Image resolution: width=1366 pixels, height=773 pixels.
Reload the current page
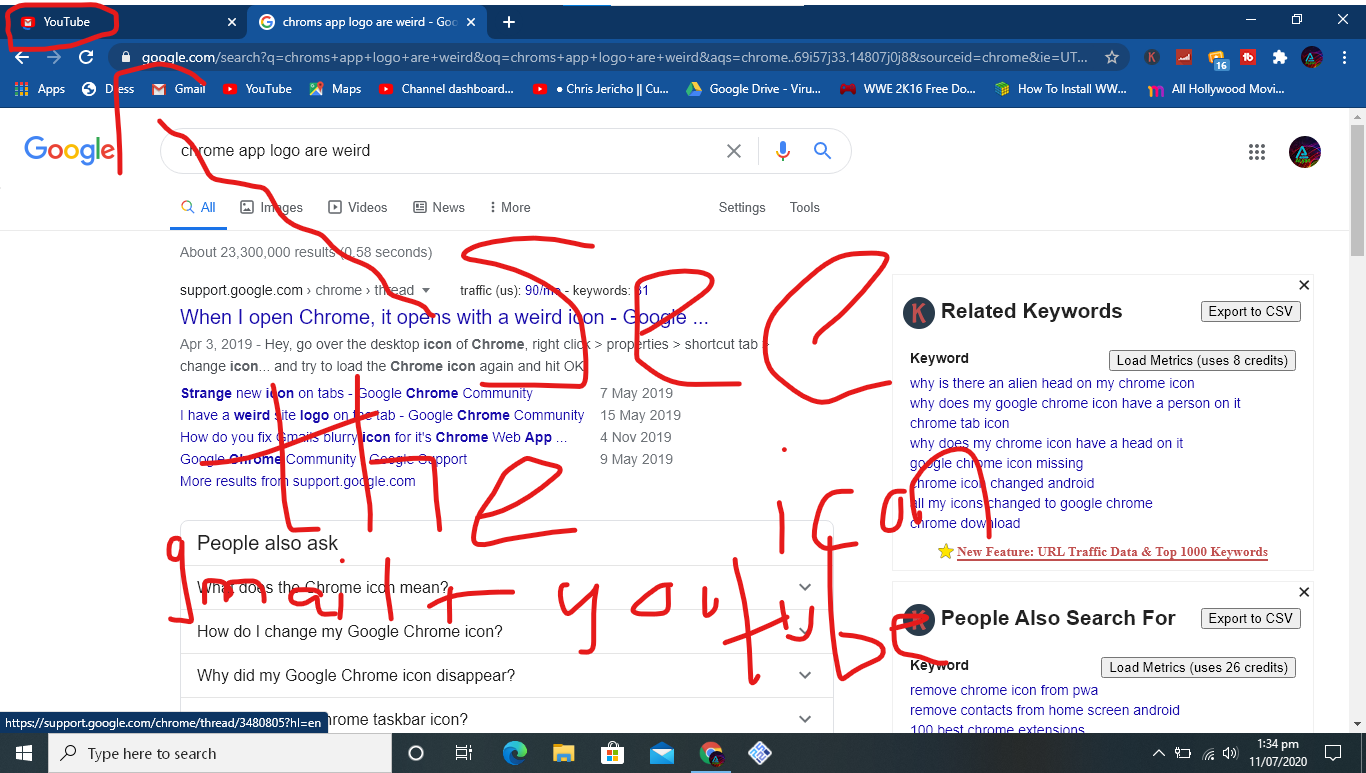86,58
